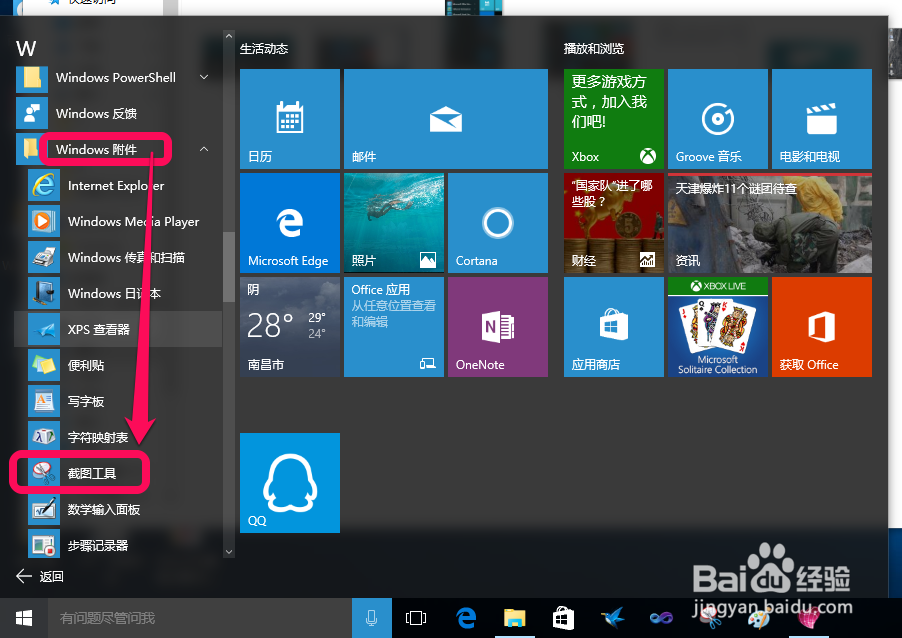This screenshot has height=638, width=902.
Task: Click the 播放和浏览 group heading
Action: pos(594,49)
